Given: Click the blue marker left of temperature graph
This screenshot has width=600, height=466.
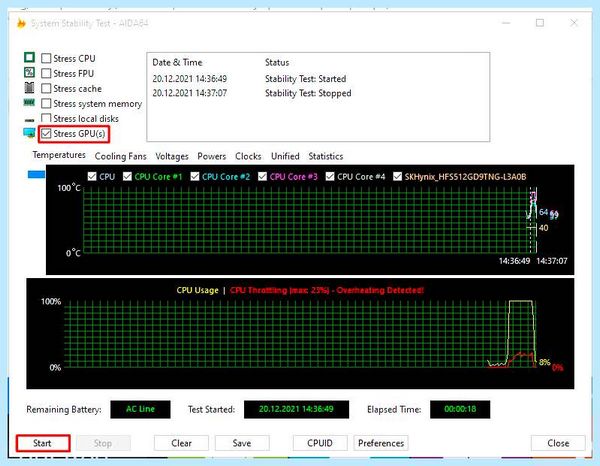Looking at the screenshot, I should 36,175.
